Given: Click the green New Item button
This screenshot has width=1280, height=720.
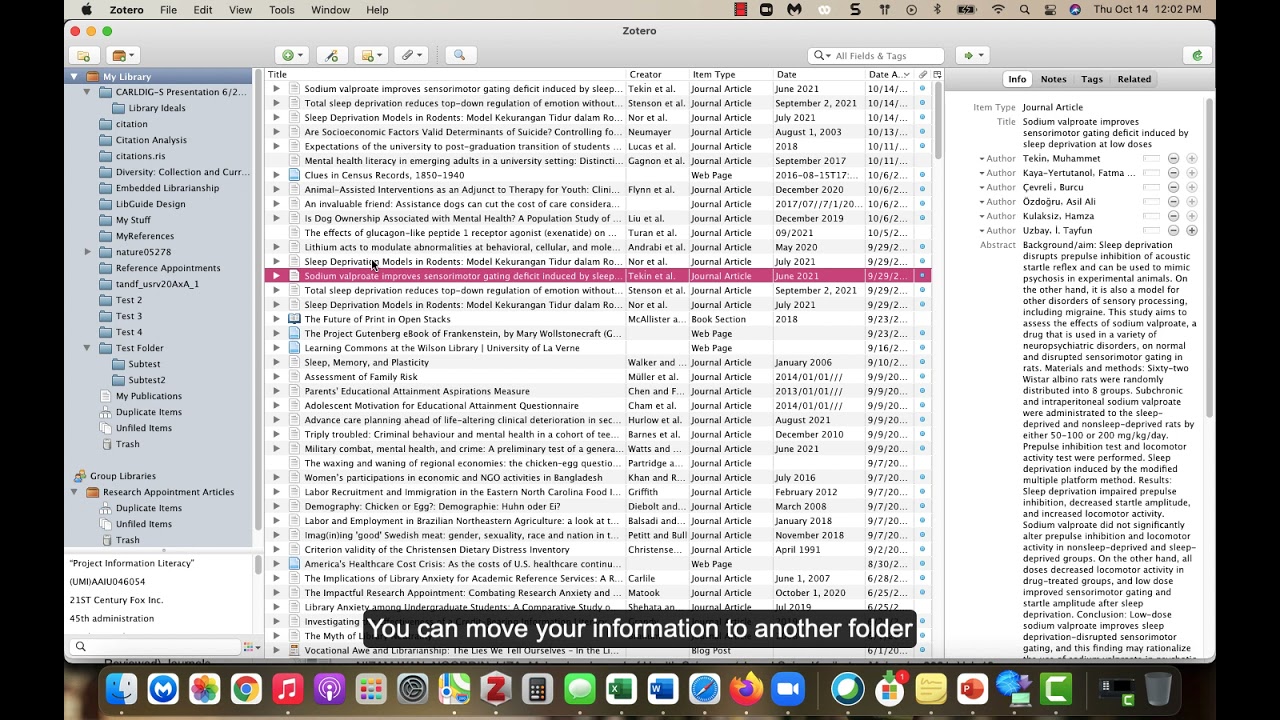Looking at the screenshot, I should [x=291, y=56].
